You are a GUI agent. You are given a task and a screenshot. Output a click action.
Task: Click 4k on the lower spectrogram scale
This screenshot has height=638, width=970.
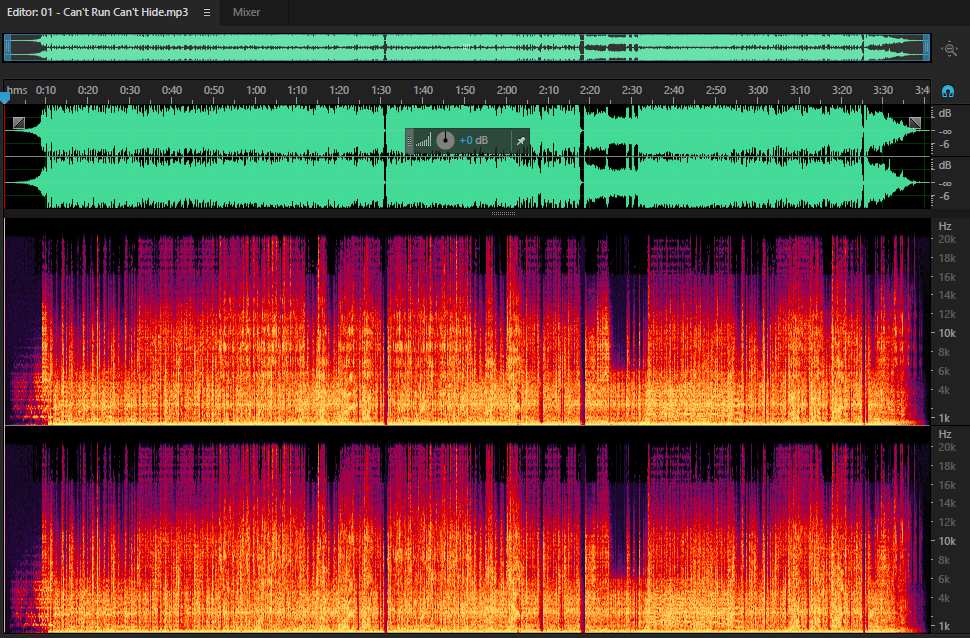click(944, 598)
